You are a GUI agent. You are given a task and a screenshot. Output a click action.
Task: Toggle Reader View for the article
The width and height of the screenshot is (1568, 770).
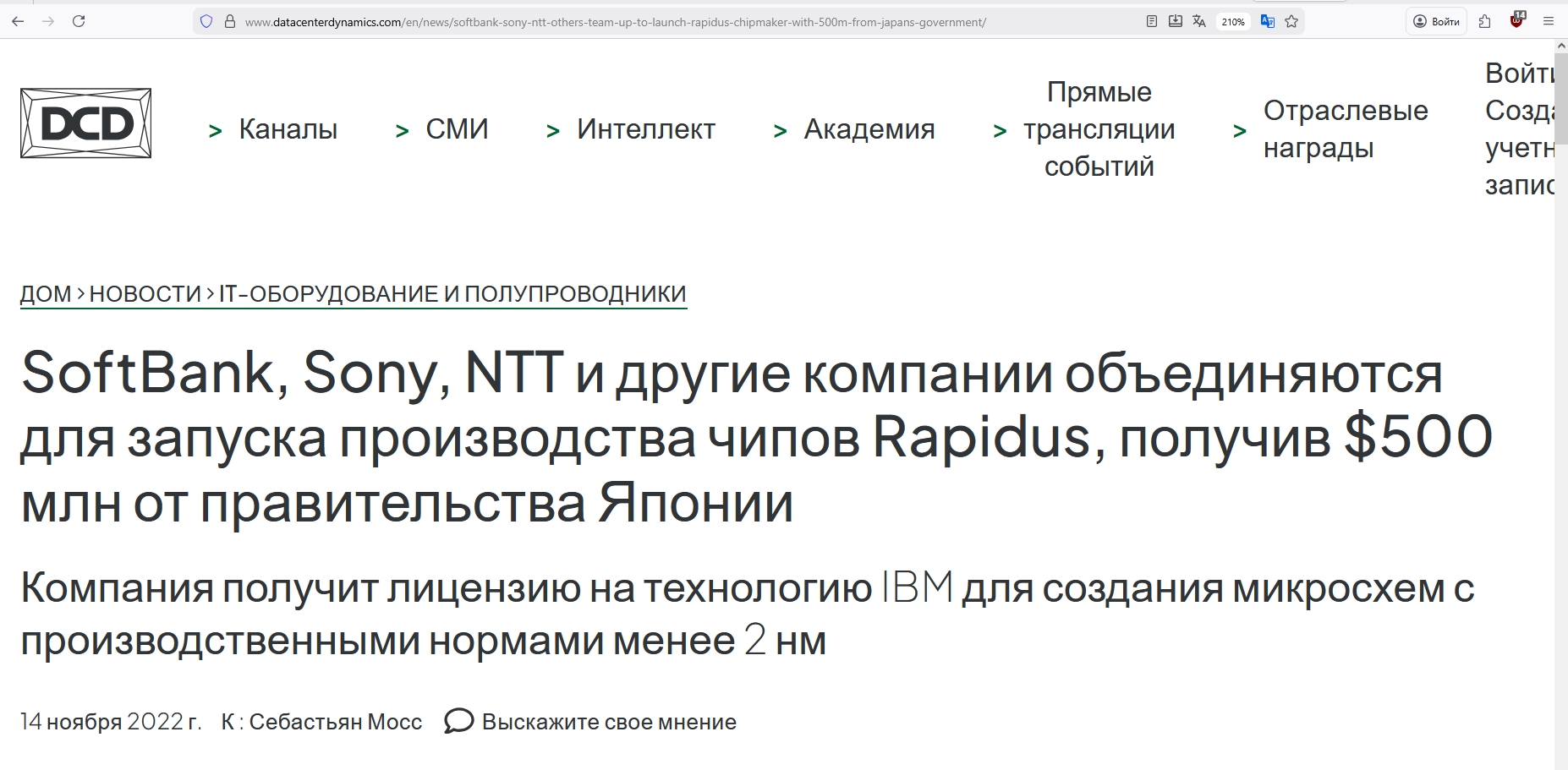coord(1152,21)
